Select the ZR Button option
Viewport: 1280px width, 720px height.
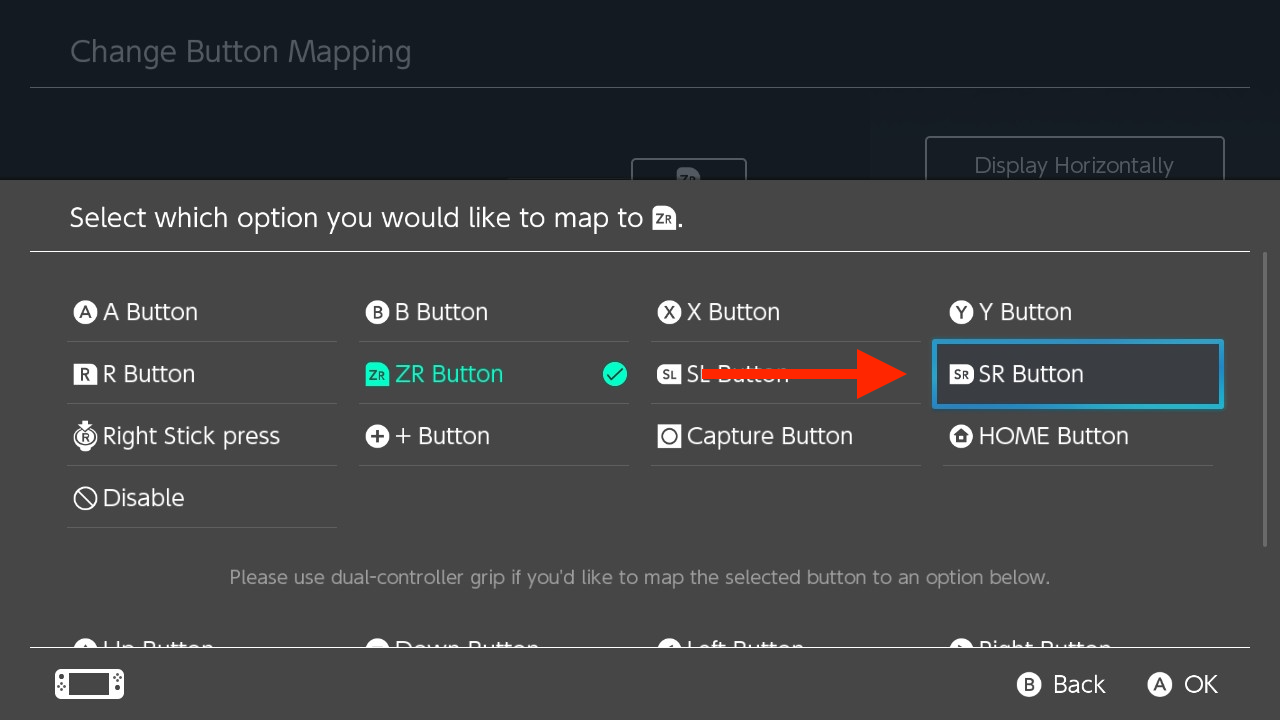494,374
